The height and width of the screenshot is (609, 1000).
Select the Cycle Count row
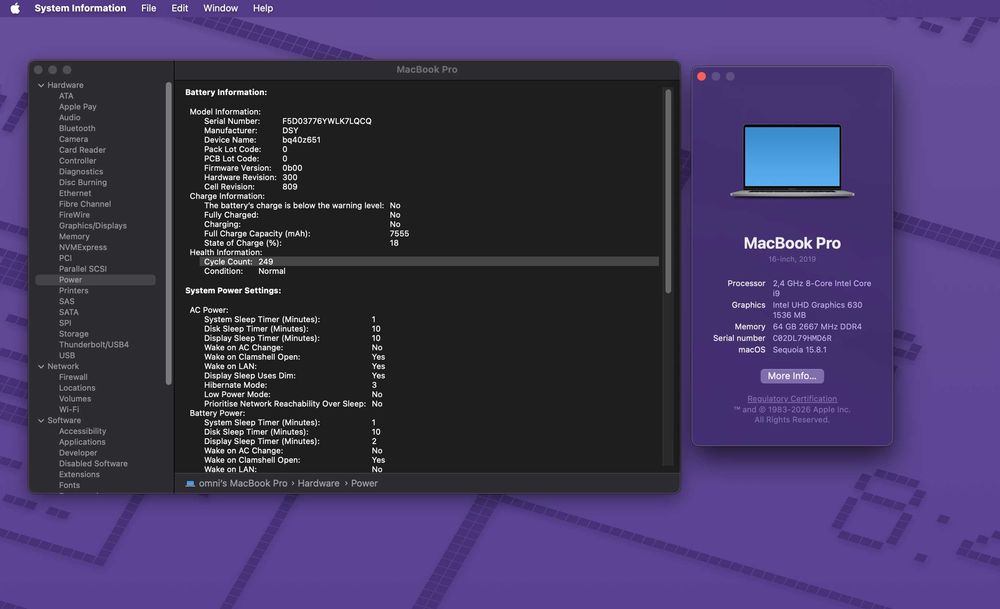click(429, 261)
